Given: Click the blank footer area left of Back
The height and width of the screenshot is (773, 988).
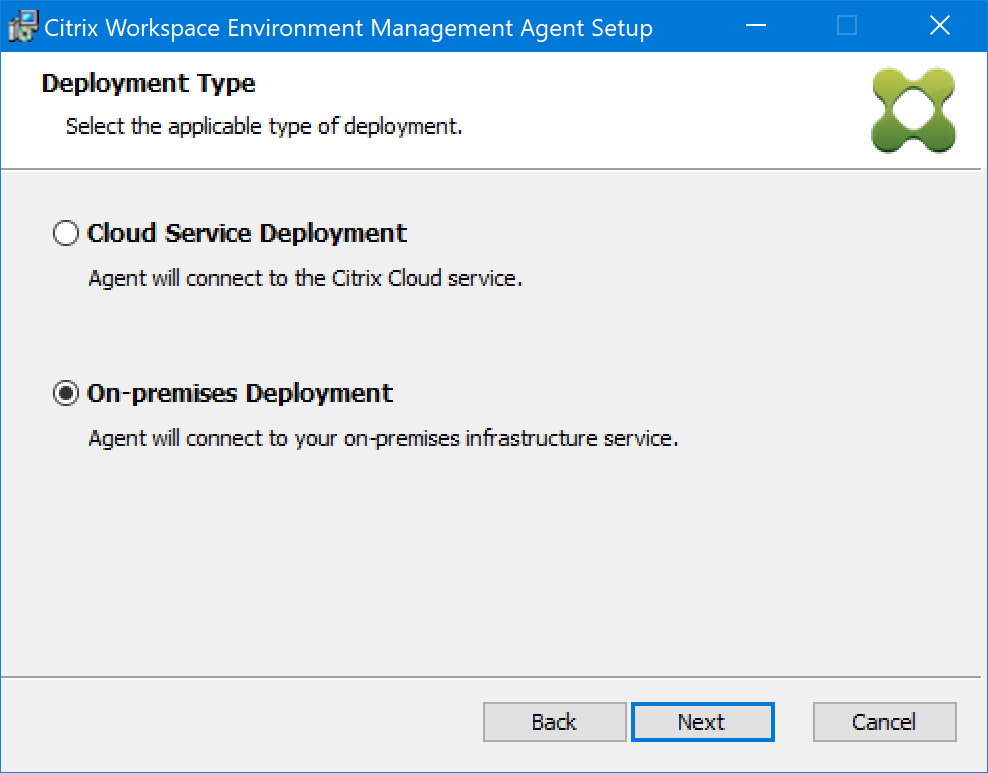Looking at the screenshot, I should click(240, 722).
